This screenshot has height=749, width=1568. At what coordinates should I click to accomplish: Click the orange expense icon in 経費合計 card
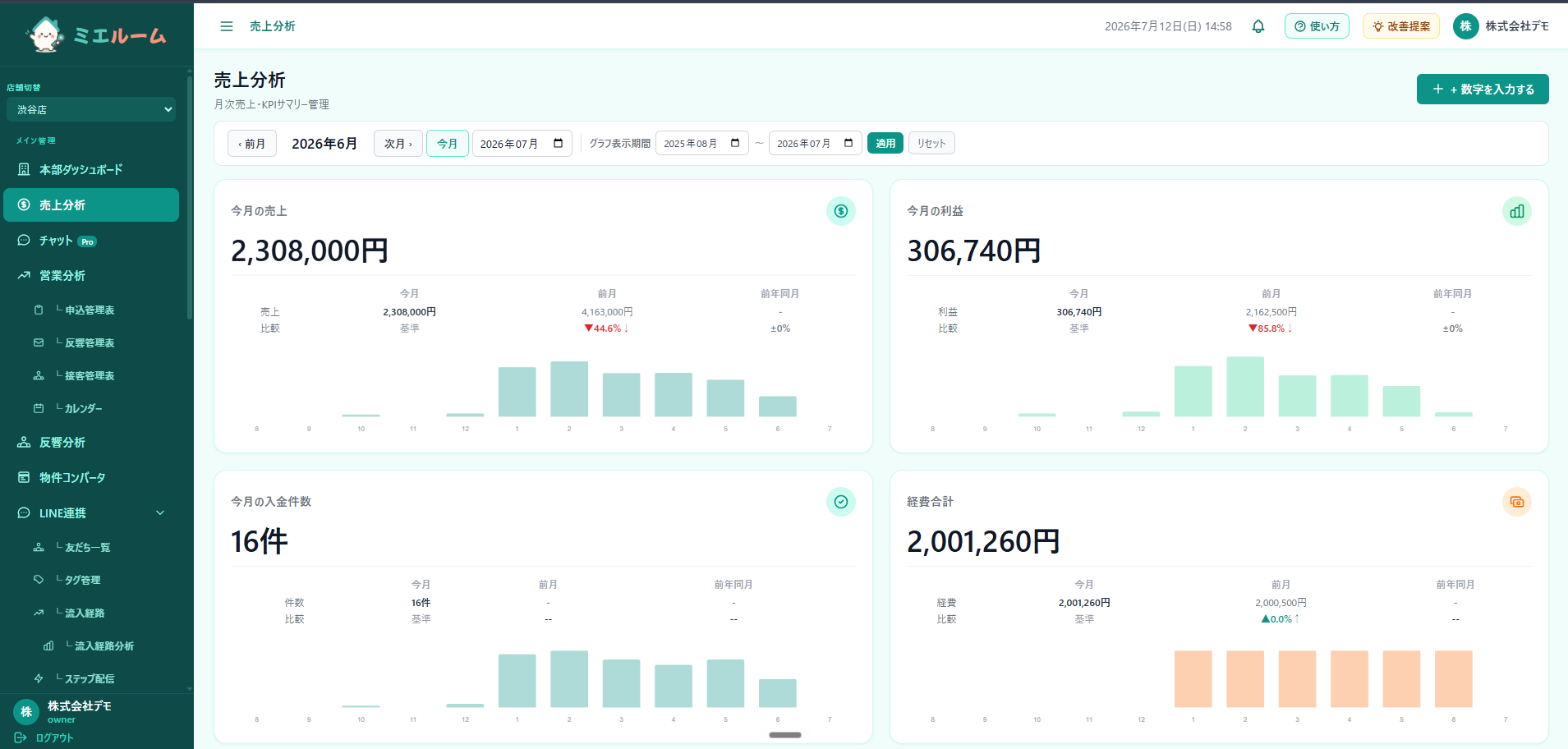point(1516,502)
